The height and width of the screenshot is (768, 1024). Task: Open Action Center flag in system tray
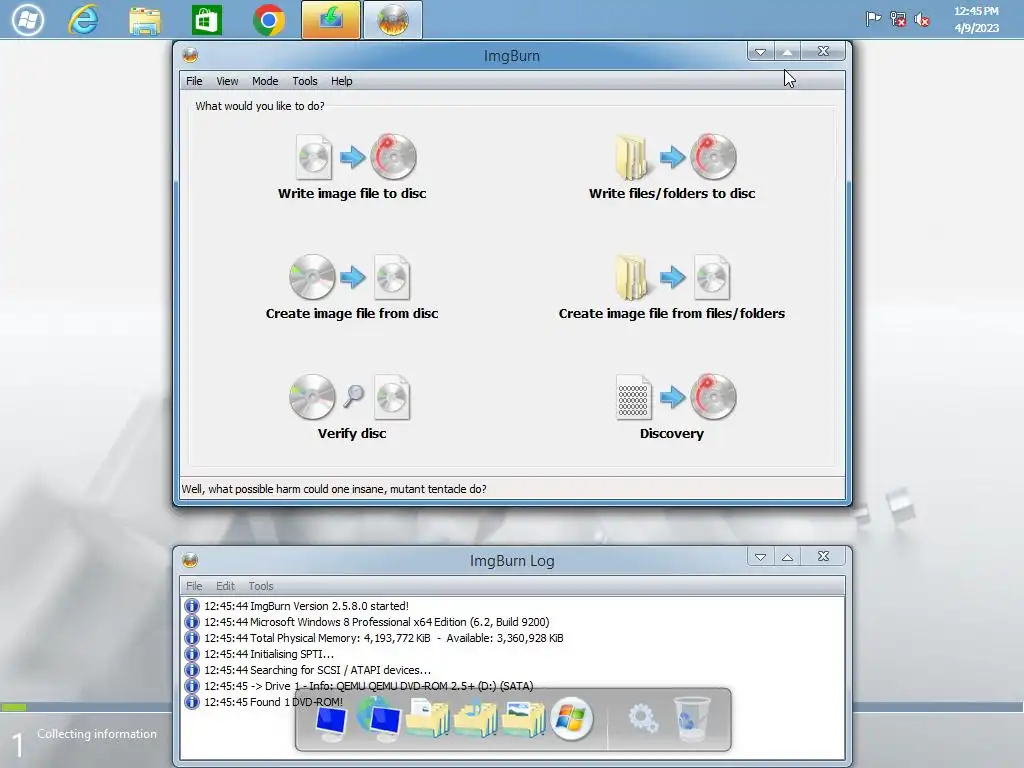click(x=872, y=19)
